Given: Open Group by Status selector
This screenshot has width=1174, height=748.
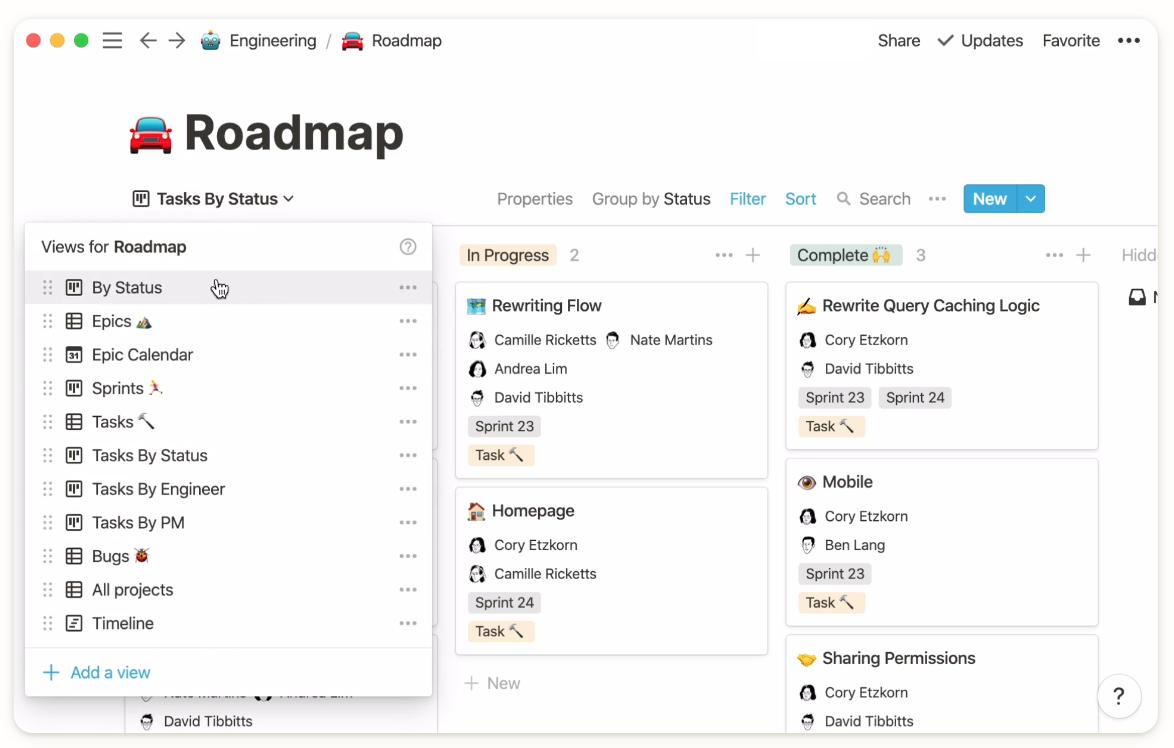Looking at the screenshot, I should coord(651,199).
